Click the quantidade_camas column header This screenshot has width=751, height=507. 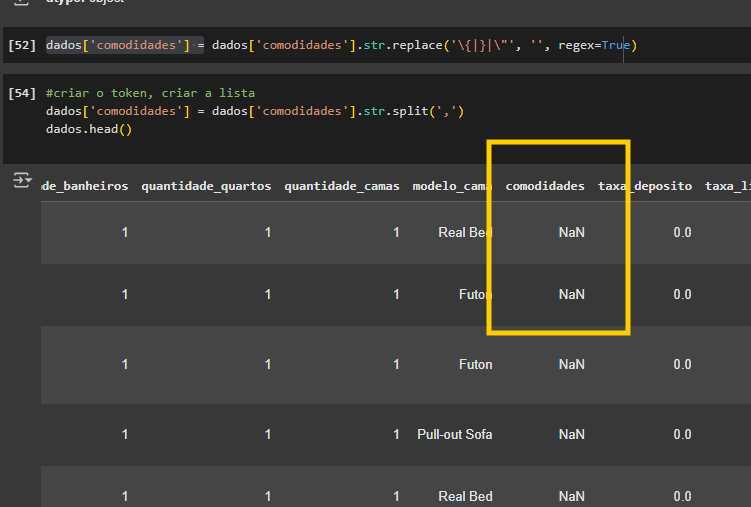point(341,186)
